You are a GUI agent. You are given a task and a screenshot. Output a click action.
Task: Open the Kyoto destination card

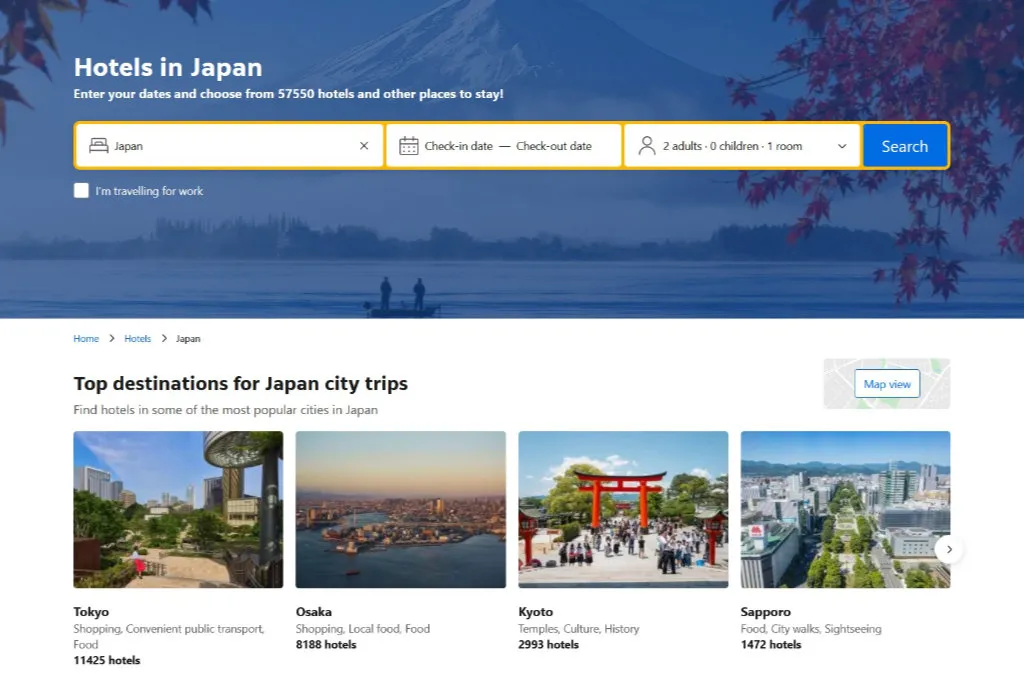click(623, 509)
